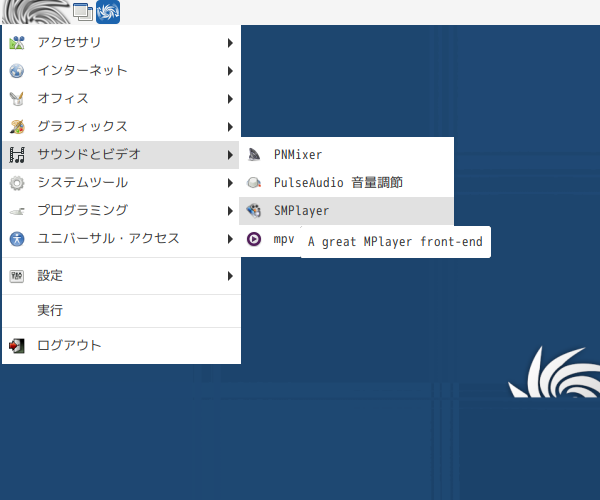Expand the インターネット submenu arrow
Image resolution: width=600 pixels, height=500 pixels.
[230, 71]
